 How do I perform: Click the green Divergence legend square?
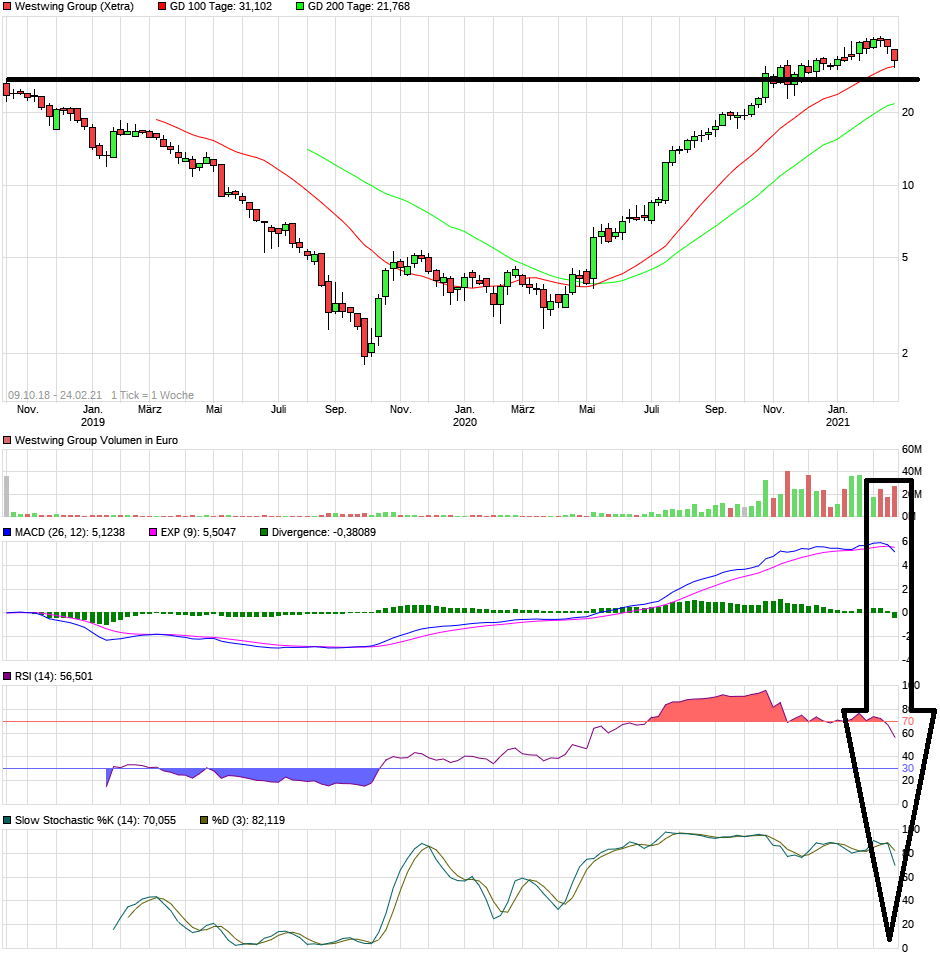point(264,533)
